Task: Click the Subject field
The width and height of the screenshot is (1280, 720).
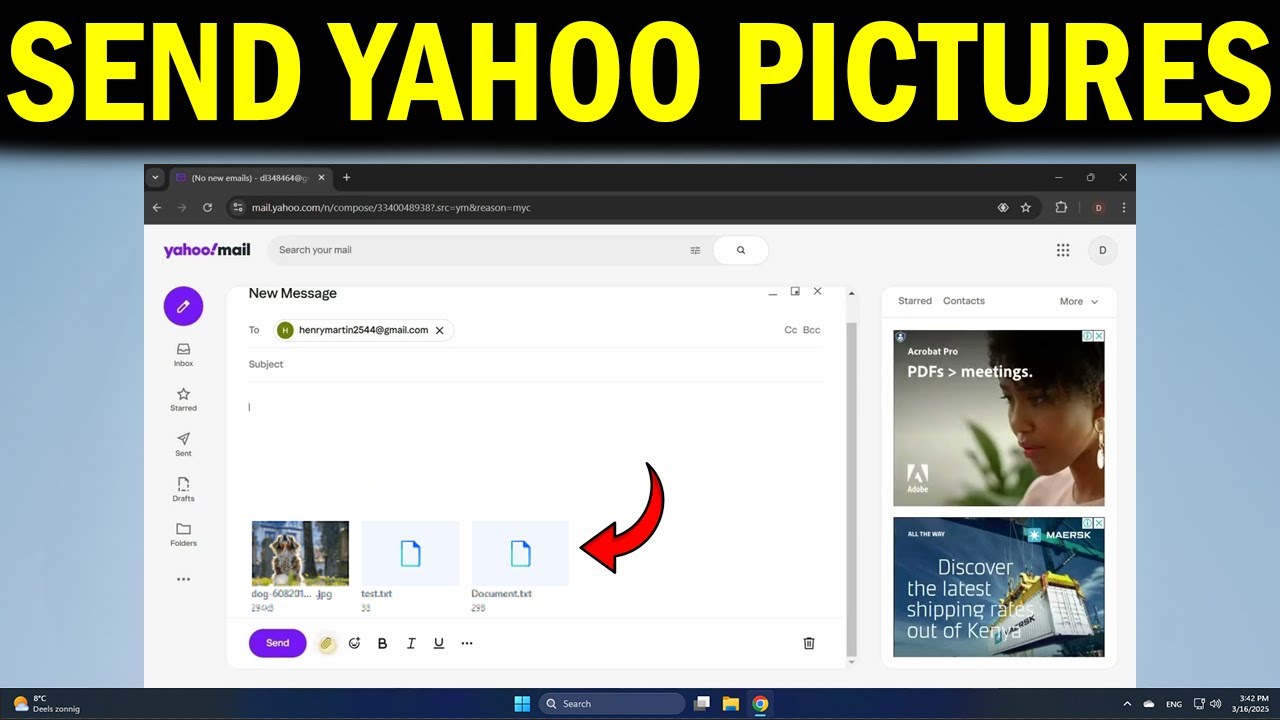Action: 536,364
